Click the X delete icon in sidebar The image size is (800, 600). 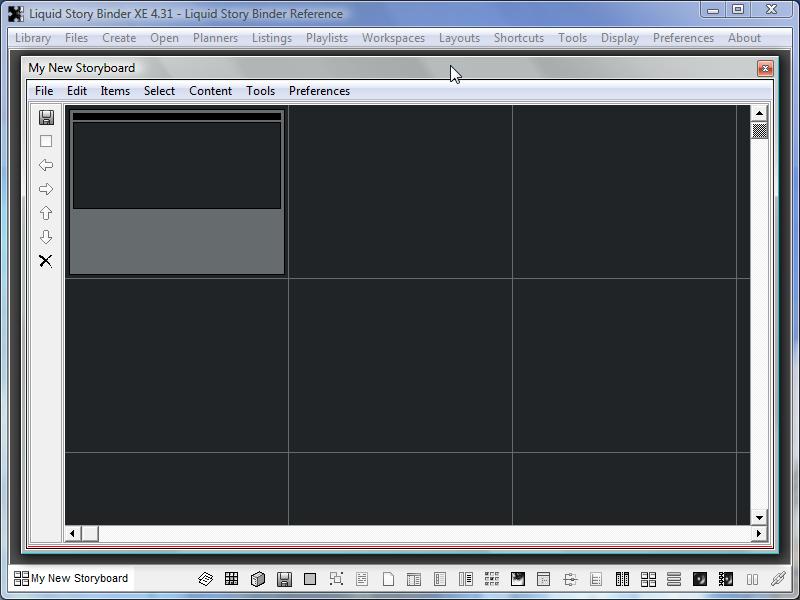coord(46,261)
